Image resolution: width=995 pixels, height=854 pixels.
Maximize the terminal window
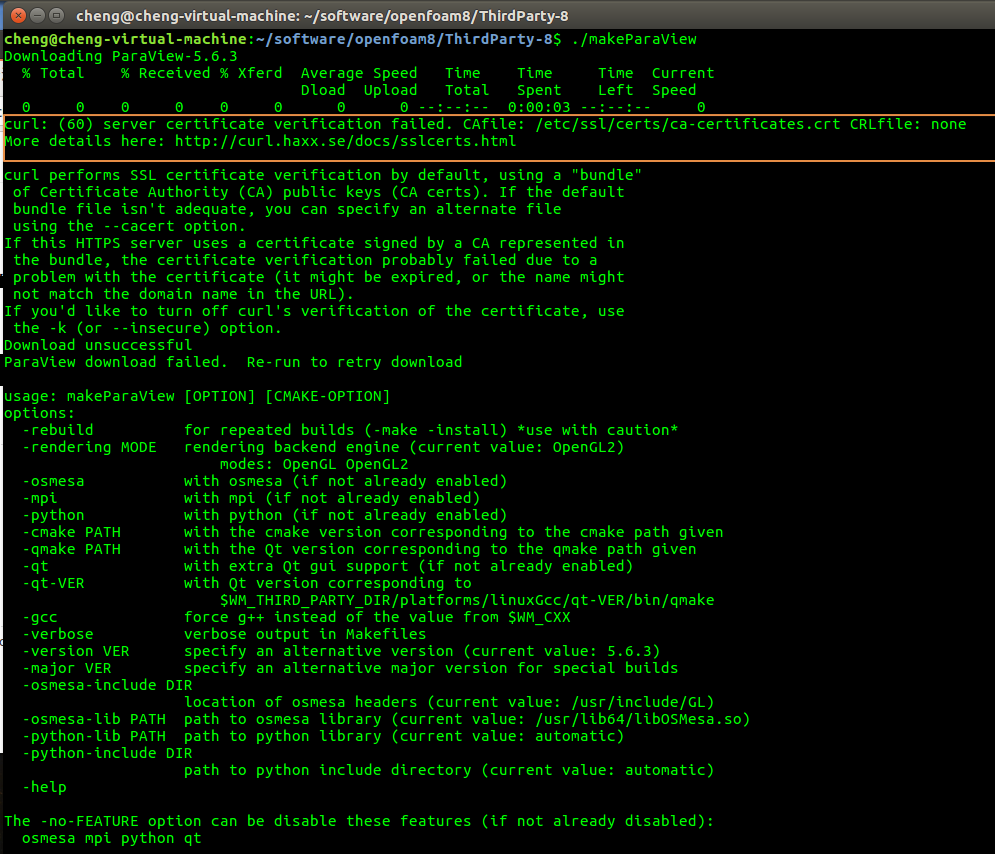click(56, 15)
